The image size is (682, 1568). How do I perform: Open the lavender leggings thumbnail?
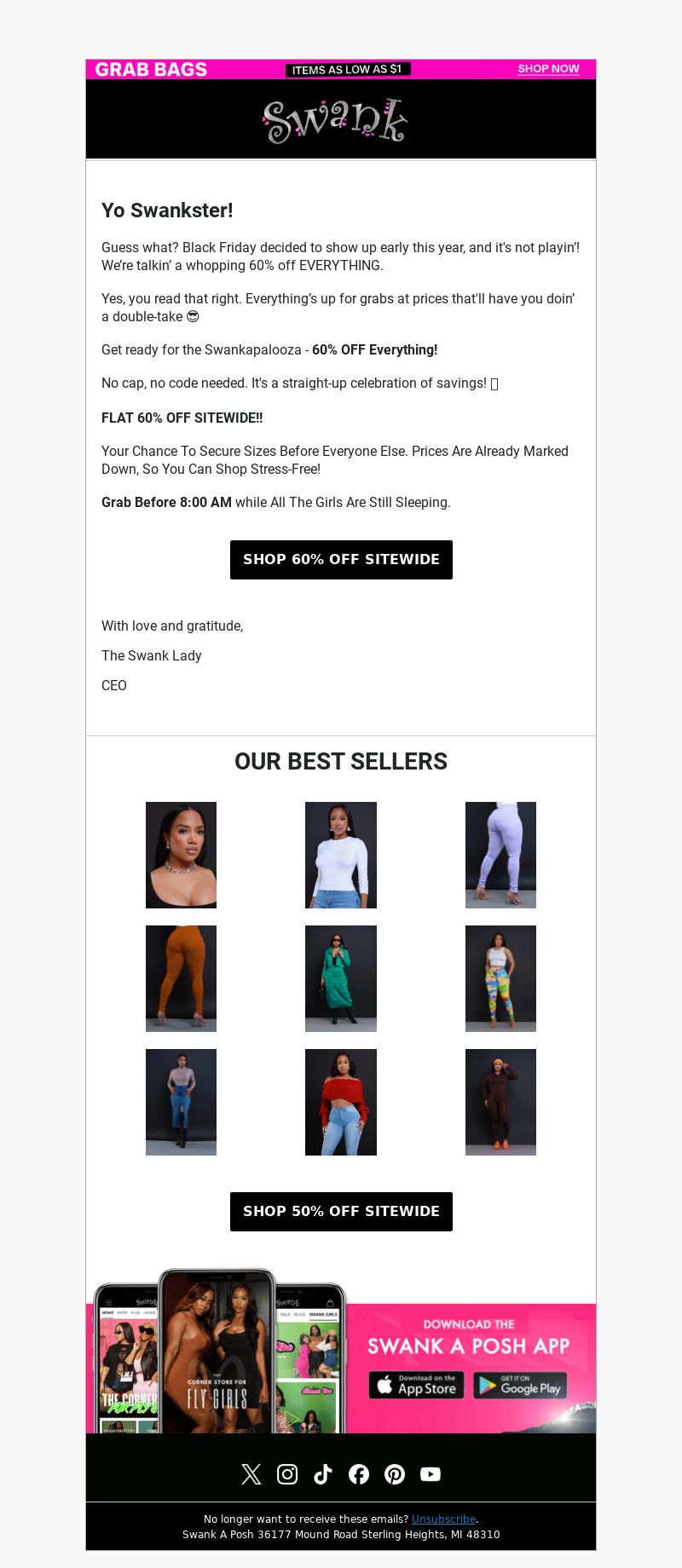tap(500, 855)
